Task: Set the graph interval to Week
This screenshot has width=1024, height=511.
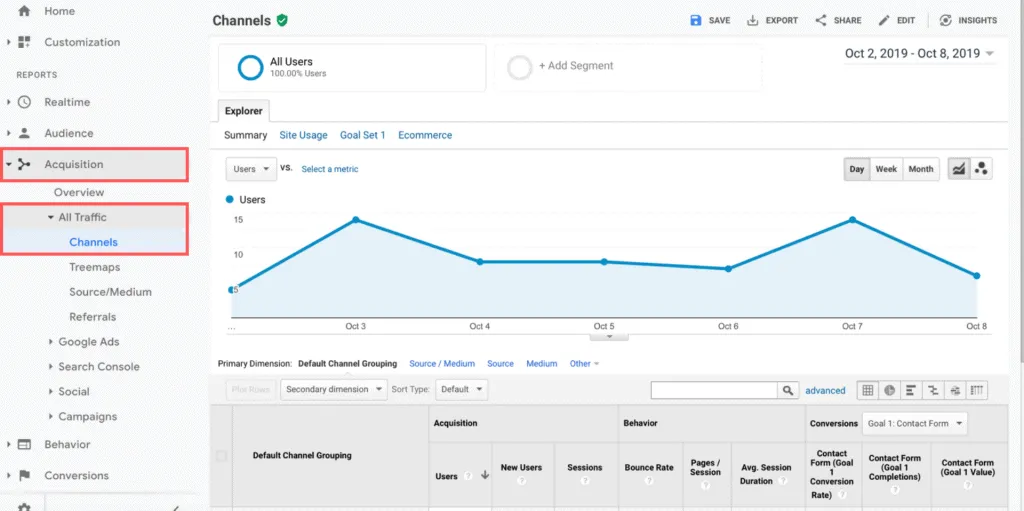Action: pos(886,169)
